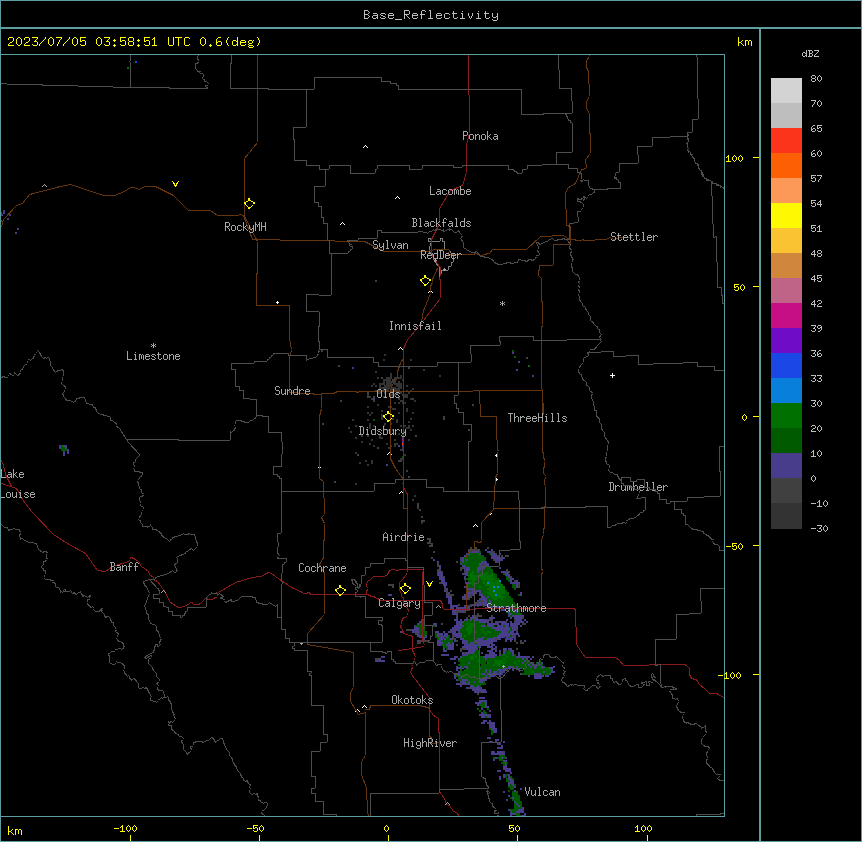
Task: Select the yellow diamond between Olds and Didsbury
Action: tap(388, 417)
